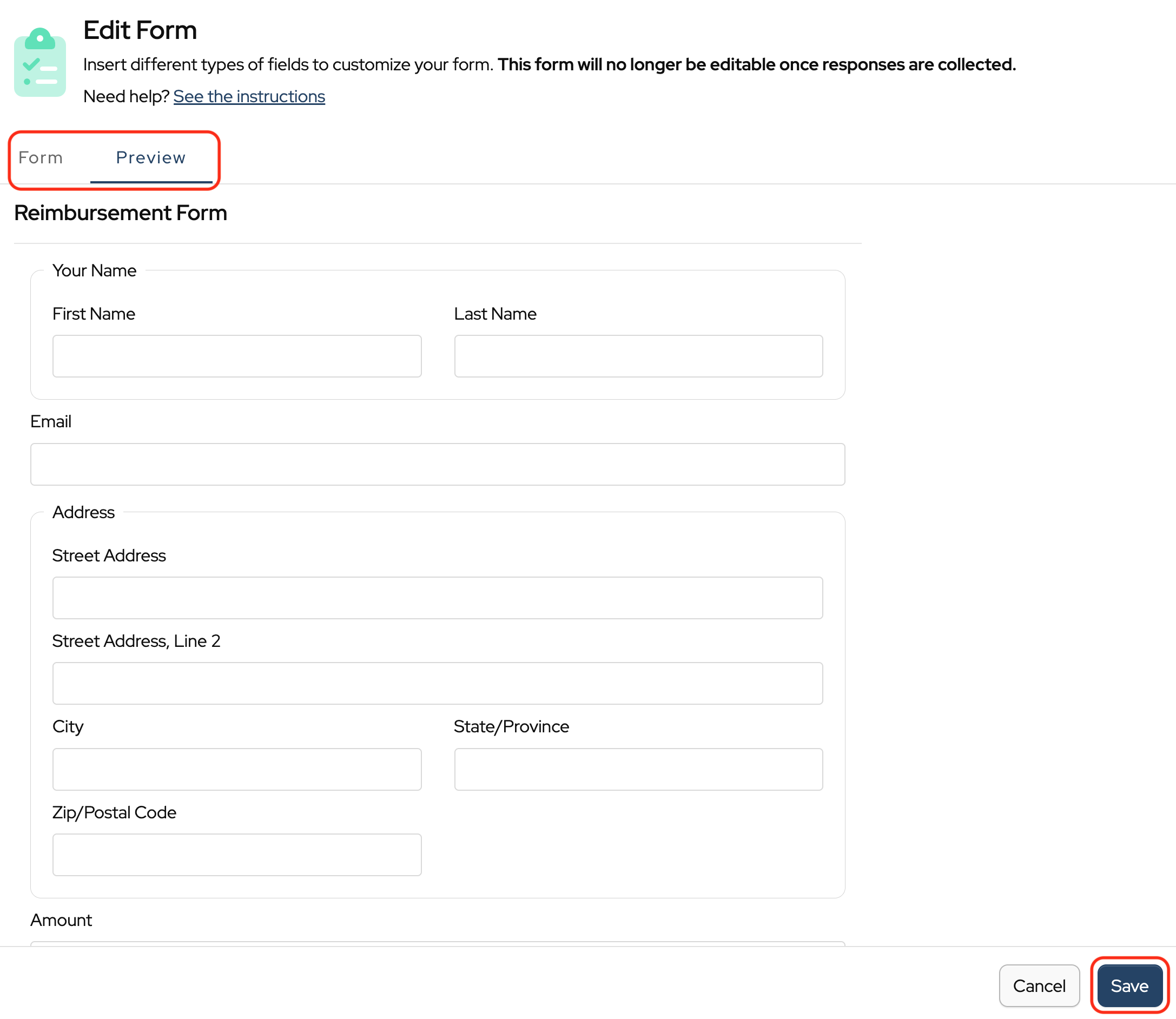Open the See the instructions link
Viewport: 1176px width, 1019px height.
click(x=249, y=97)
